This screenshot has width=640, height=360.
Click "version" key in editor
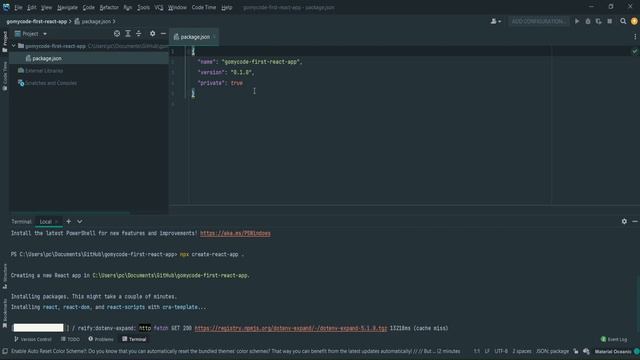211,72
